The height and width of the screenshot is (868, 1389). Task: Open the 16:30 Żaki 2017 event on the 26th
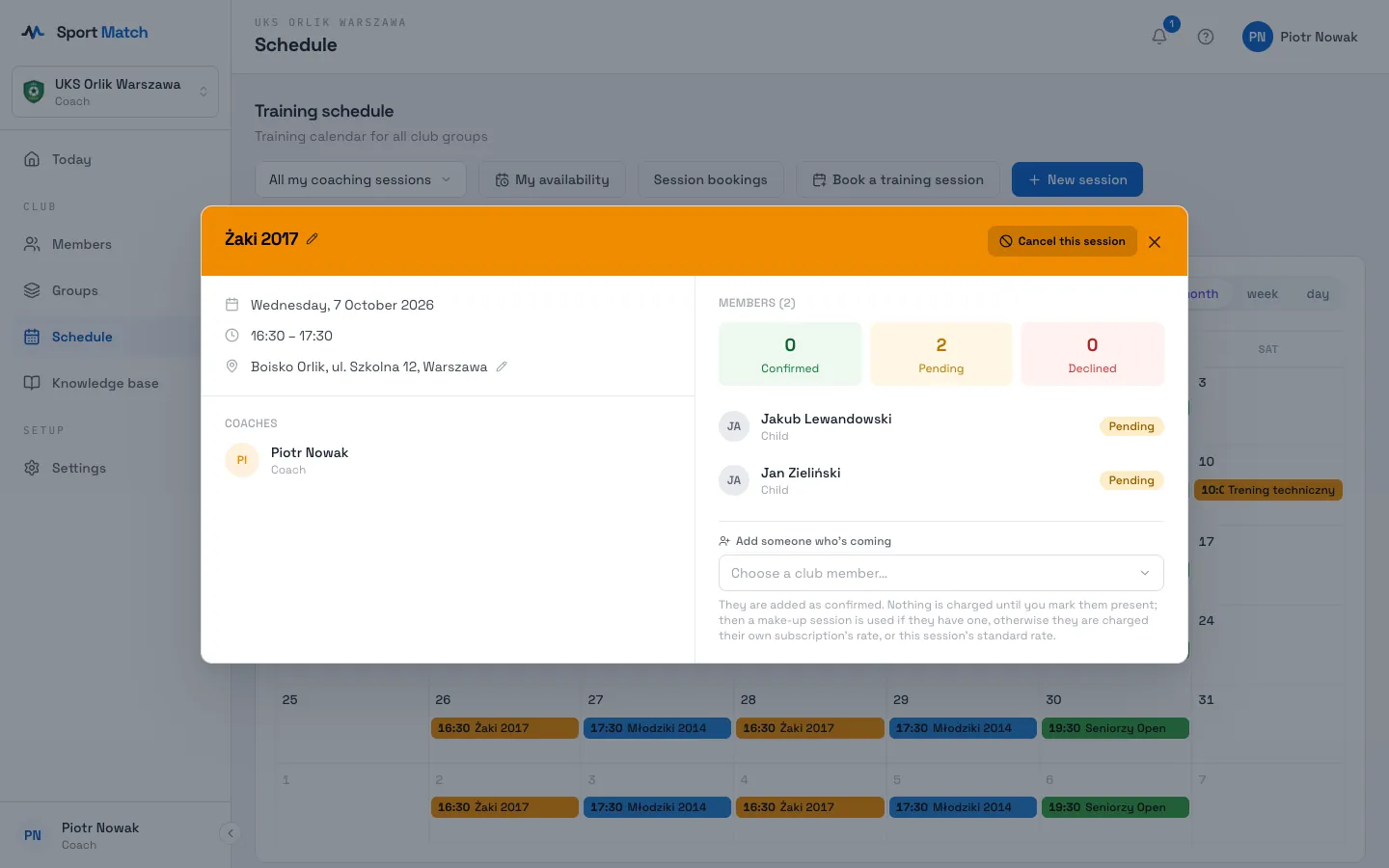[x=504, y=728]
